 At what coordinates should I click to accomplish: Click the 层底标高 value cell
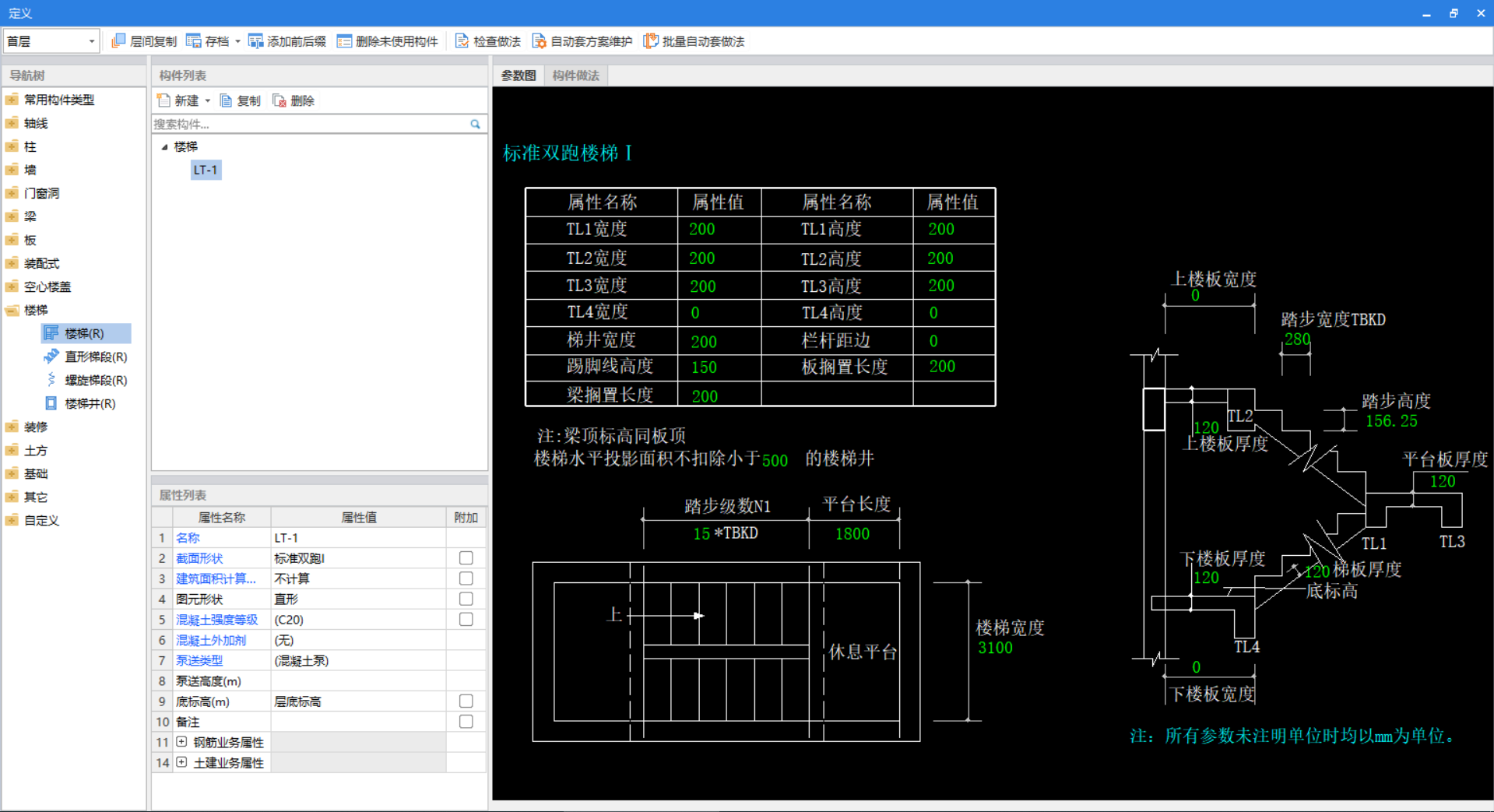358,701
